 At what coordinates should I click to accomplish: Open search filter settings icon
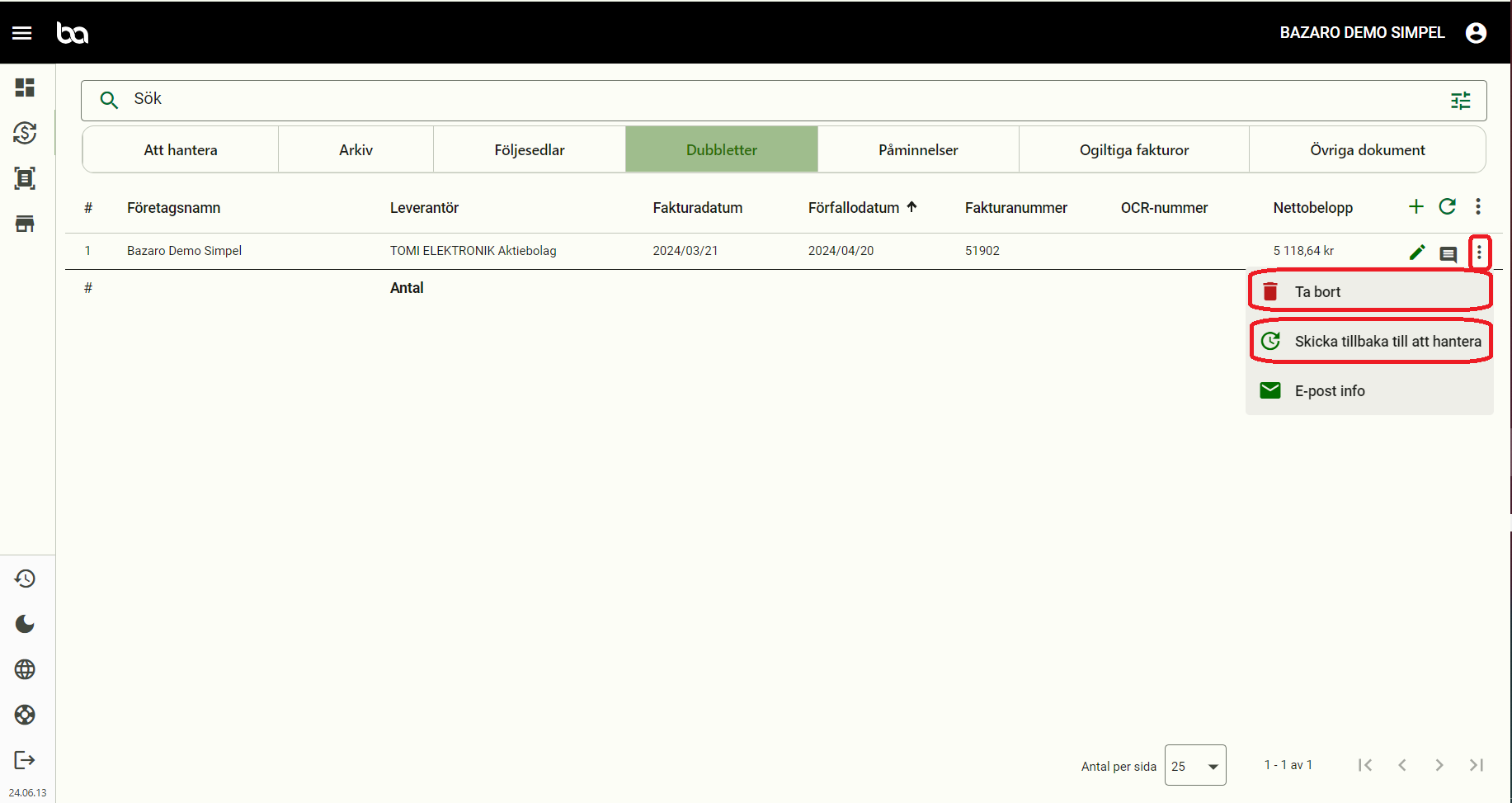[x=1461, y=101]
